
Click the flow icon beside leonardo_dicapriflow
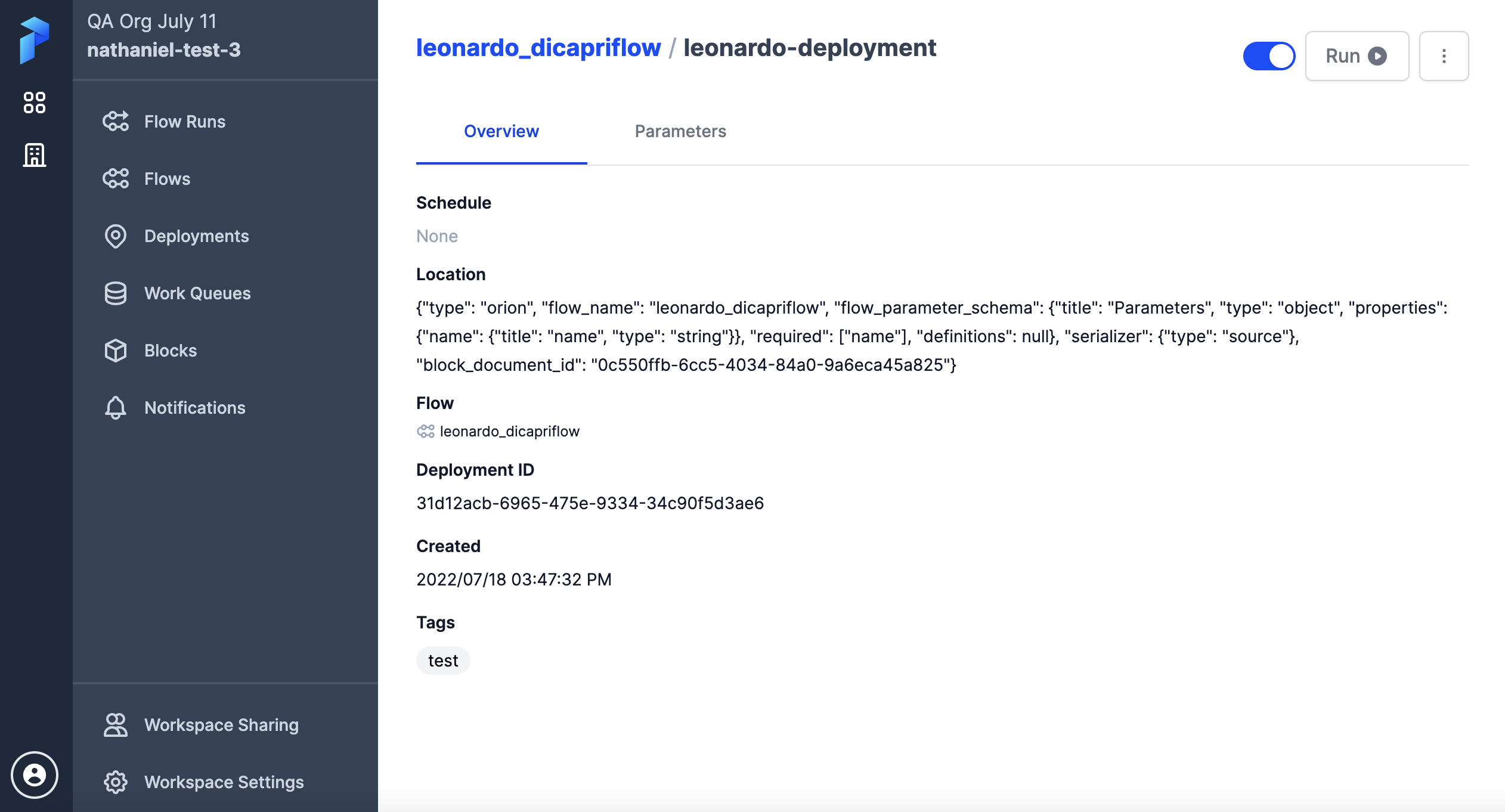[x=426, y=430]
